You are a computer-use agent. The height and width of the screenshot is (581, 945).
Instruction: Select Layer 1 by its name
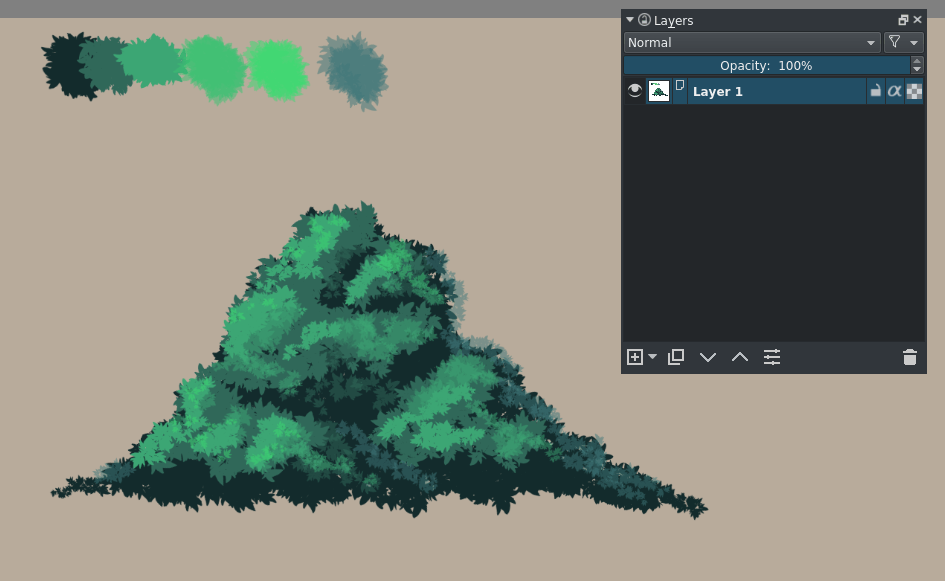pyautogui.click(x=717, y=91)
